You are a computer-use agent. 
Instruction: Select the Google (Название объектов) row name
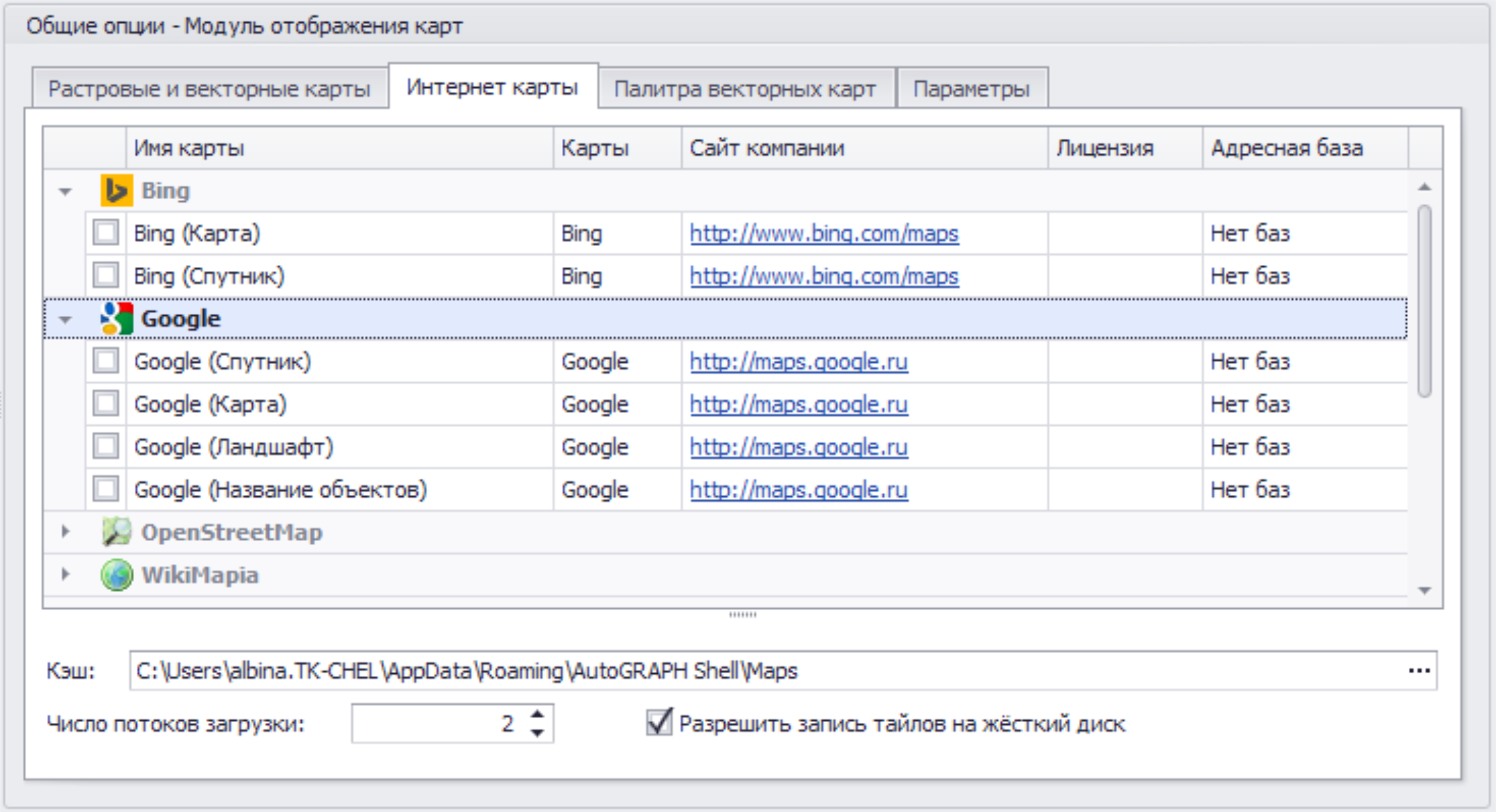pos(280,490)
